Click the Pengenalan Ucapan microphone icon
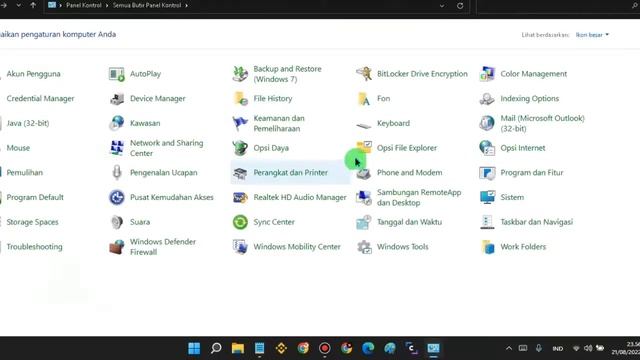This screenshot has width=640, height=360. [x=117, y=173]
